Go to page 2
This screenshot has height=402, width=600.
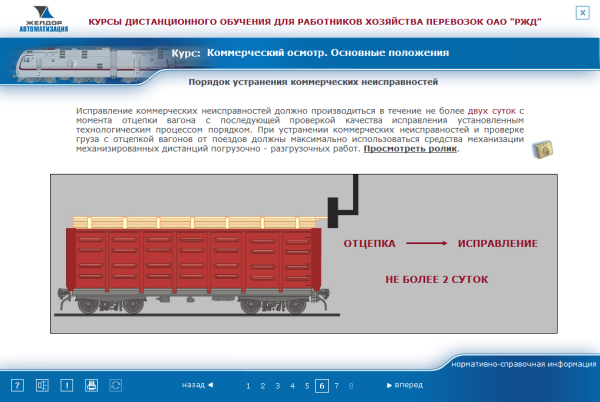tap(263, 386)
